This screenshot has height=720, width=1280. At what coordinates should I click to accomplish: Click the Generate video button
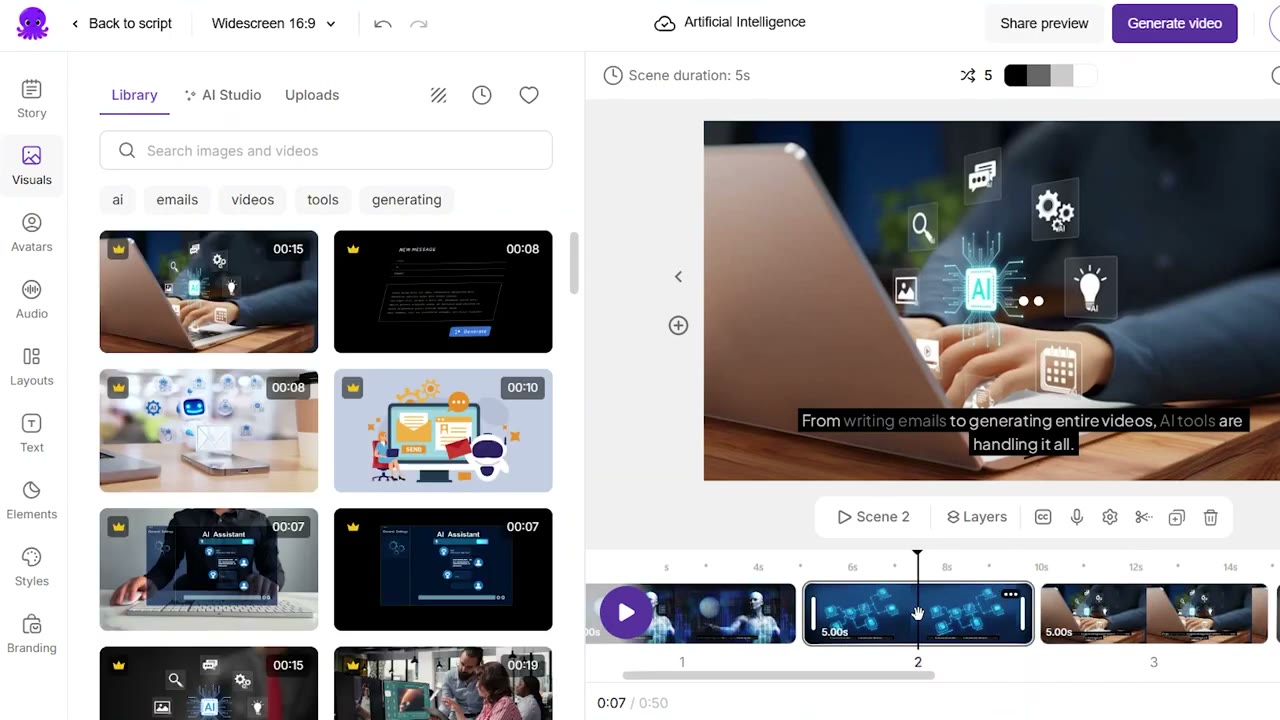[1175, 23]
